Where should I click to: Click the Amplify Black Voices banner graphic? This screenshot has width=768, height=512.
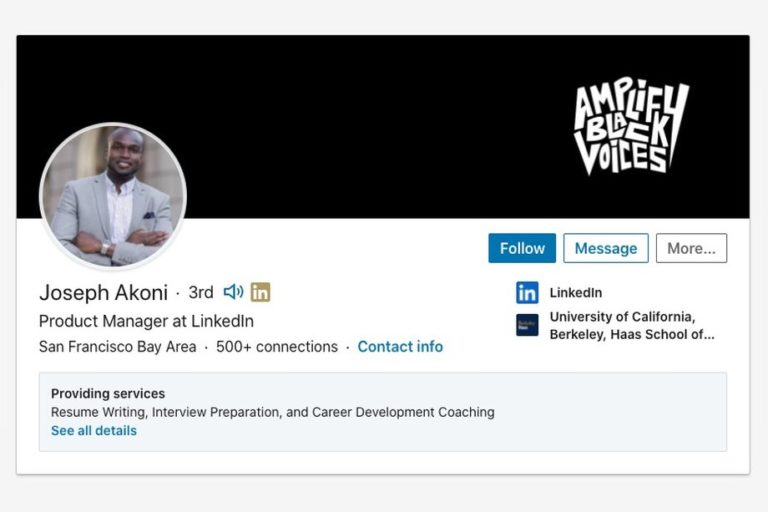click(631, 126)
